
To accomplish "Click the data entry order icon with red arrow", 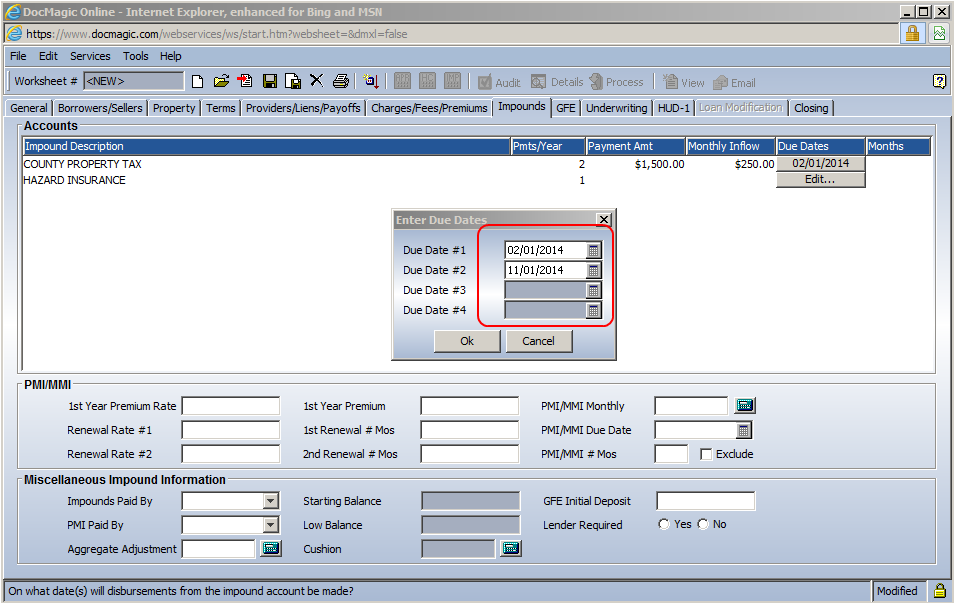I will (x=371, y=81).
